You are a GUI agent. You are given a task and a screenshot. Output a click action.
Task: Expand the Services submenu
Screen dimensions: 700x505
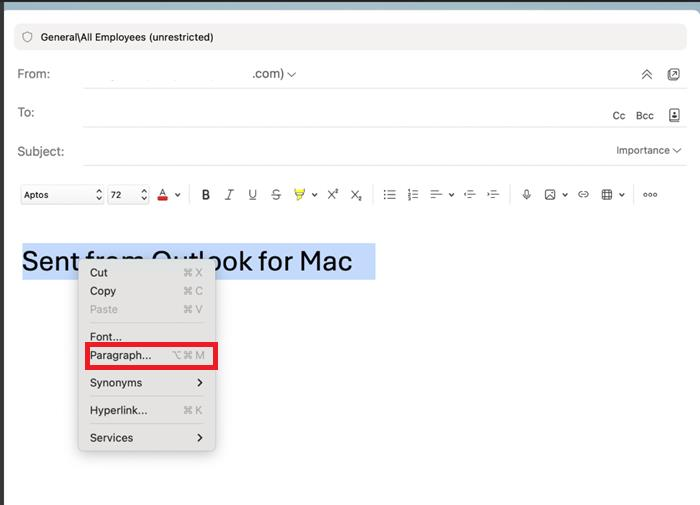[x=146, y=438]
